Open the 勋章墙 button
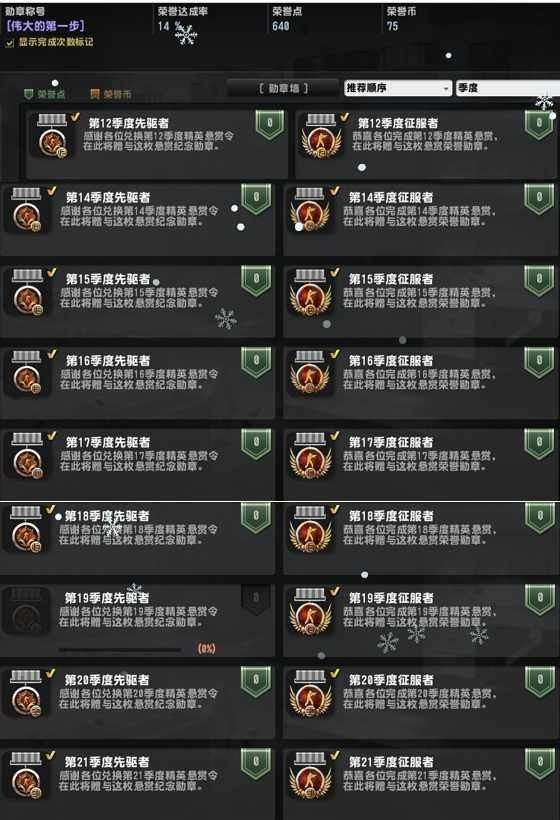The image size is (560, 820). pyautogui.click(x=283, y=88)
